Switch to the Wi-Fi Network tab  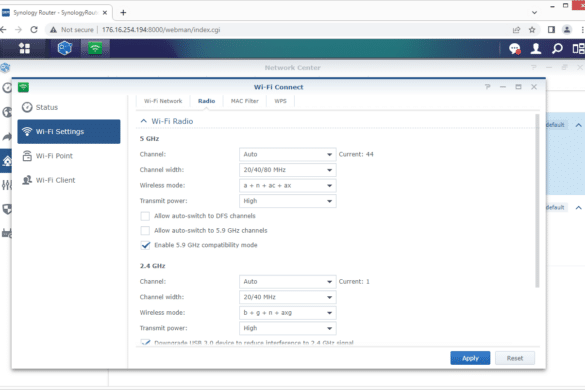tap(163, 101)
